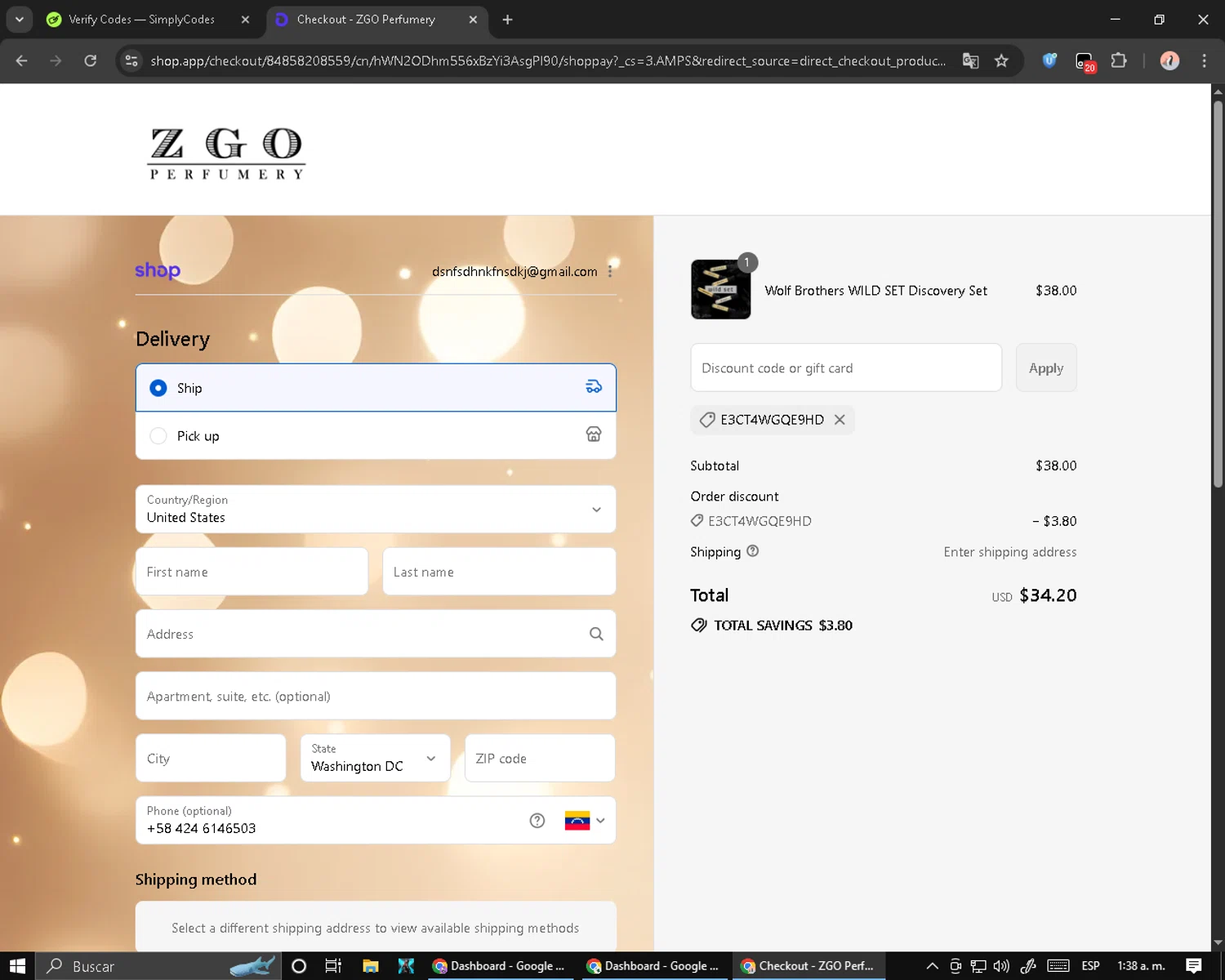Screen dimensions: 1225x980
Task: Open the Chrome three-dot menu
Action: pyautogui.click(x=1204, y=60)
